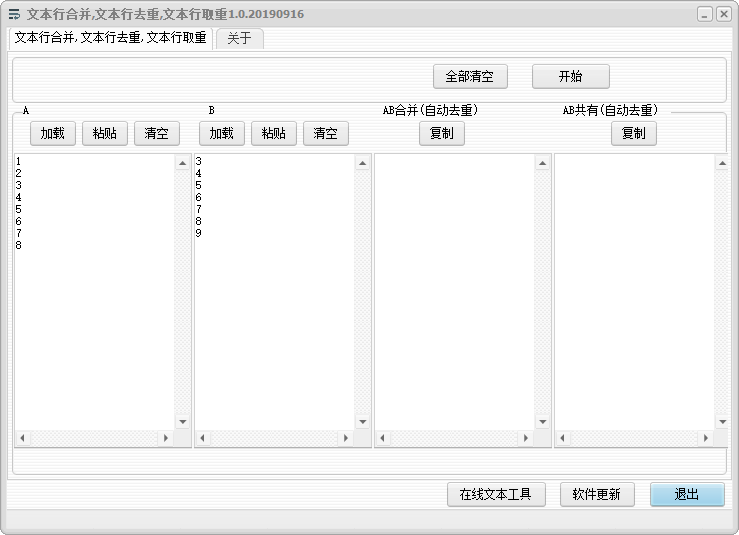
Task: Clear column B with its 清空 button
Action: tap(325, 133)
